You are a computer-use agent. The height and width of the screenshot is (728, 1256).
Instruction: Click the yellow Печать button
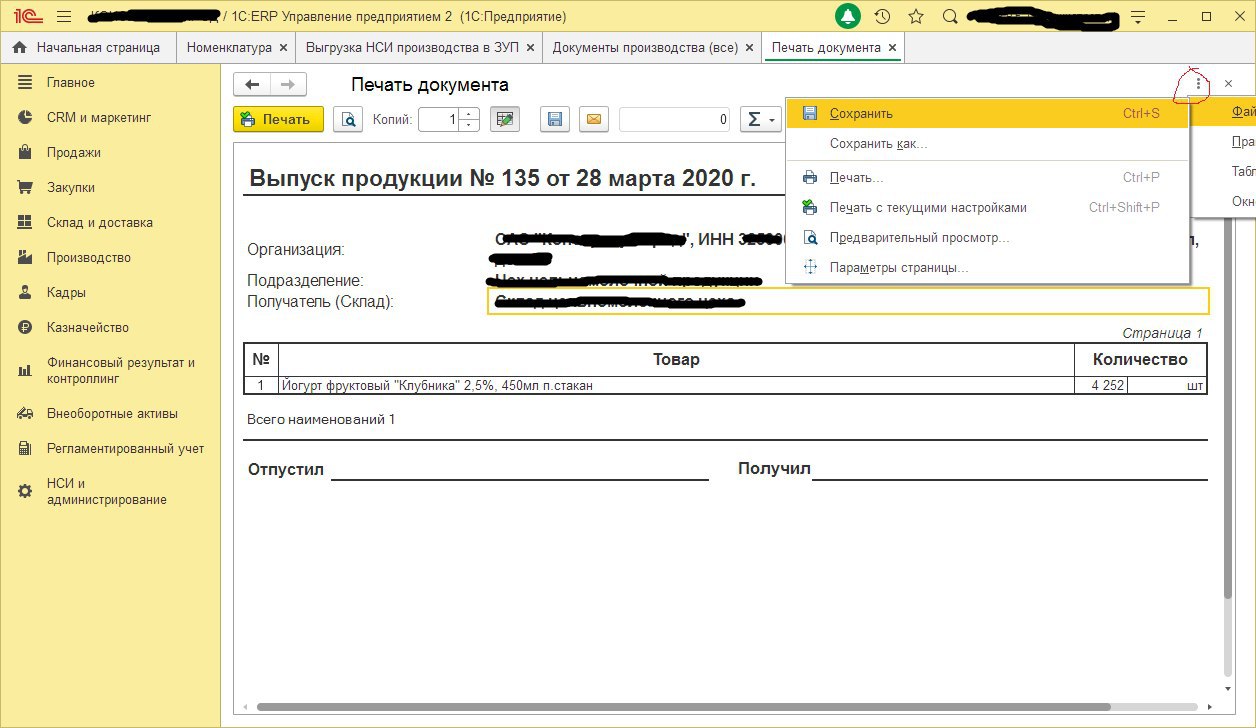pyautogui.click(x=278, y=120)
